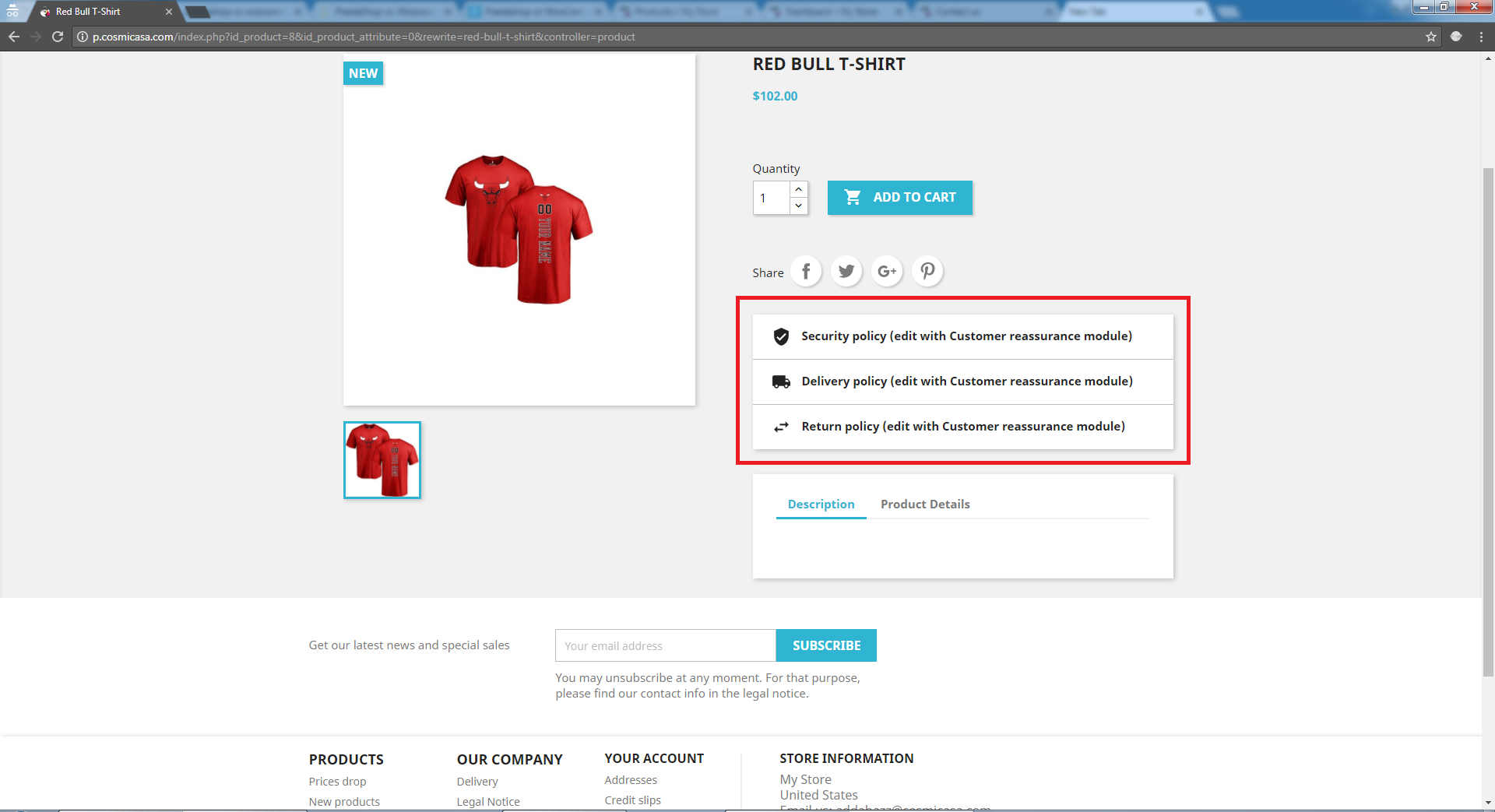Share product on Facebook
Viewport: 1495px width, 812px height.
(x=806, y=272)
